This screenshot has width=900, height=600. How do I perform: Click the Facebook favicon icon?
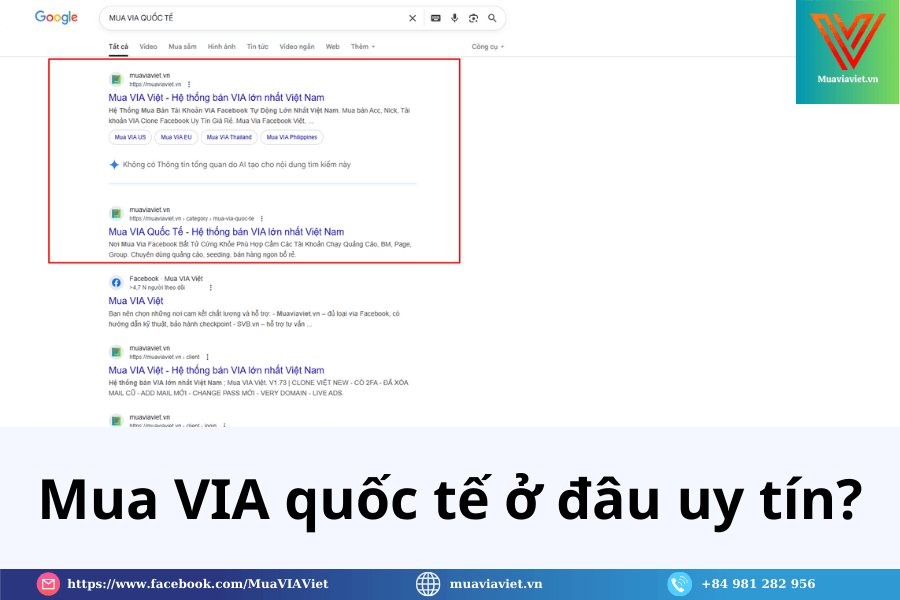(x=117, y=282)
